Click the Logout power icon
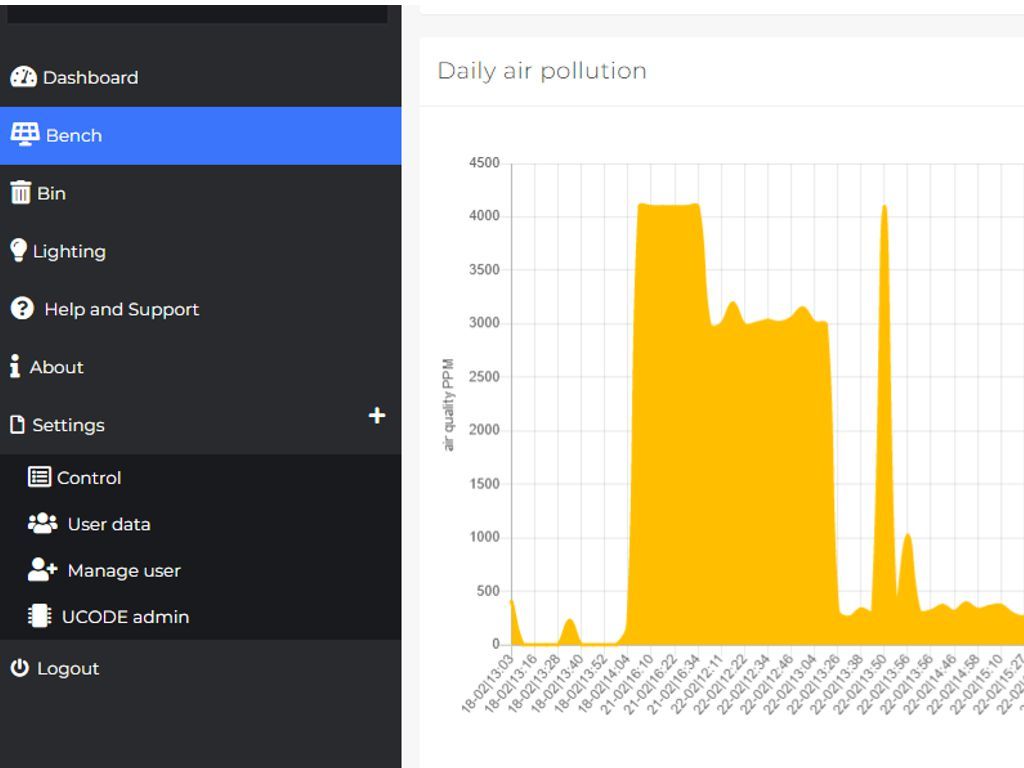1024x768 pixels. pyautogui.click(x=18, y=667)
